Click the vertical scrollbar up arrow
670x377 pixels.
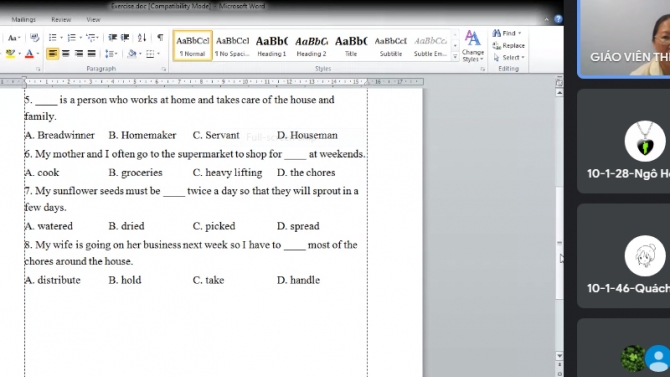click(x=559, y=92)
